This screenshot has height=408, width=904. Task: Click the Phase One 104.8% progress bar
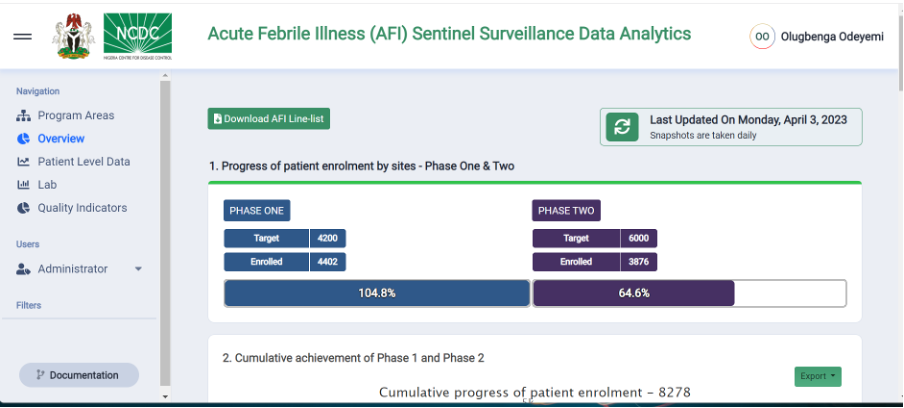tap(376, 293)
